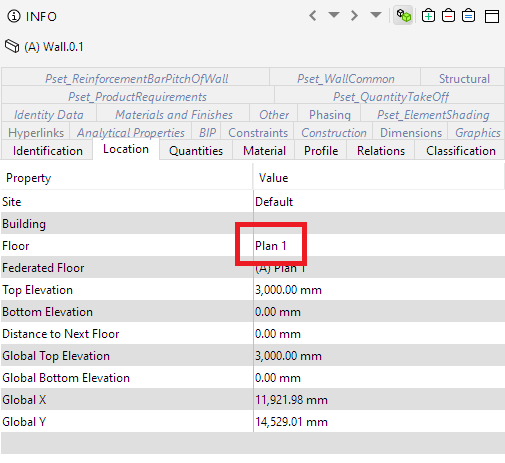Screen dimensions: 505x463
Task: Click the panel window layout icon
Action: (492, 16)
